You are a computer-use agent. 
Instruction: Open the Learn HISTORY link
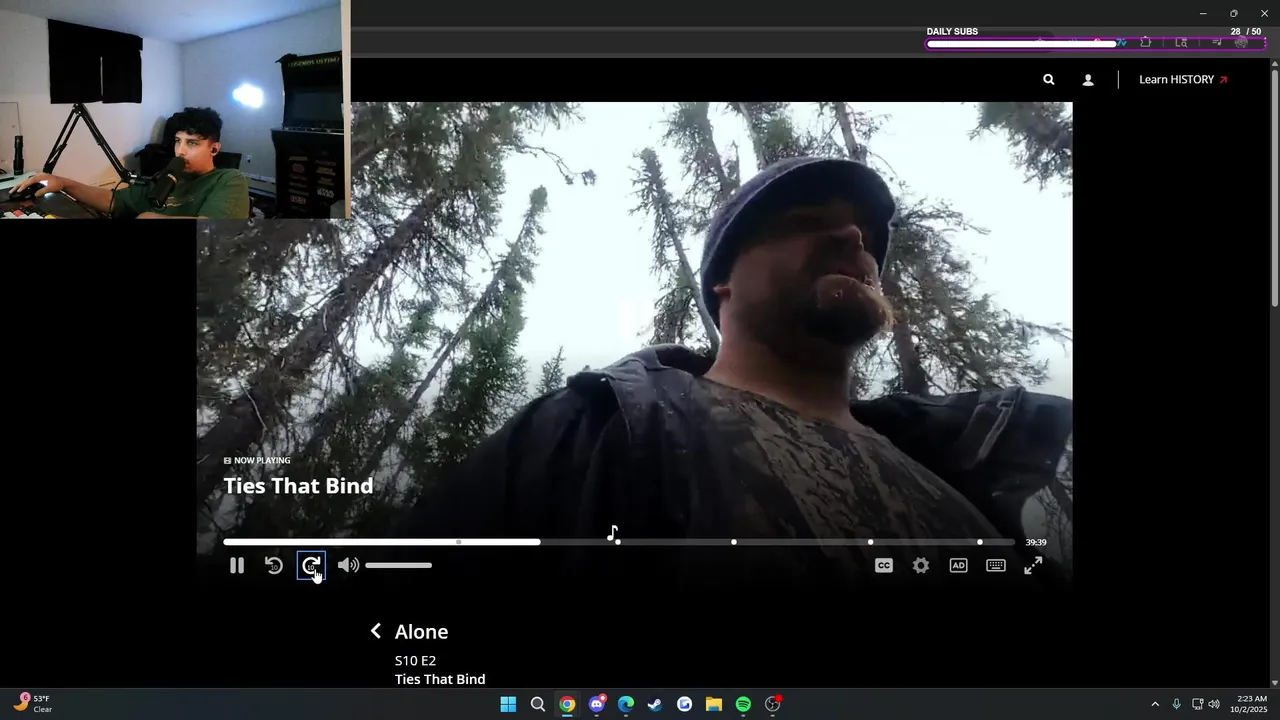1183,80
